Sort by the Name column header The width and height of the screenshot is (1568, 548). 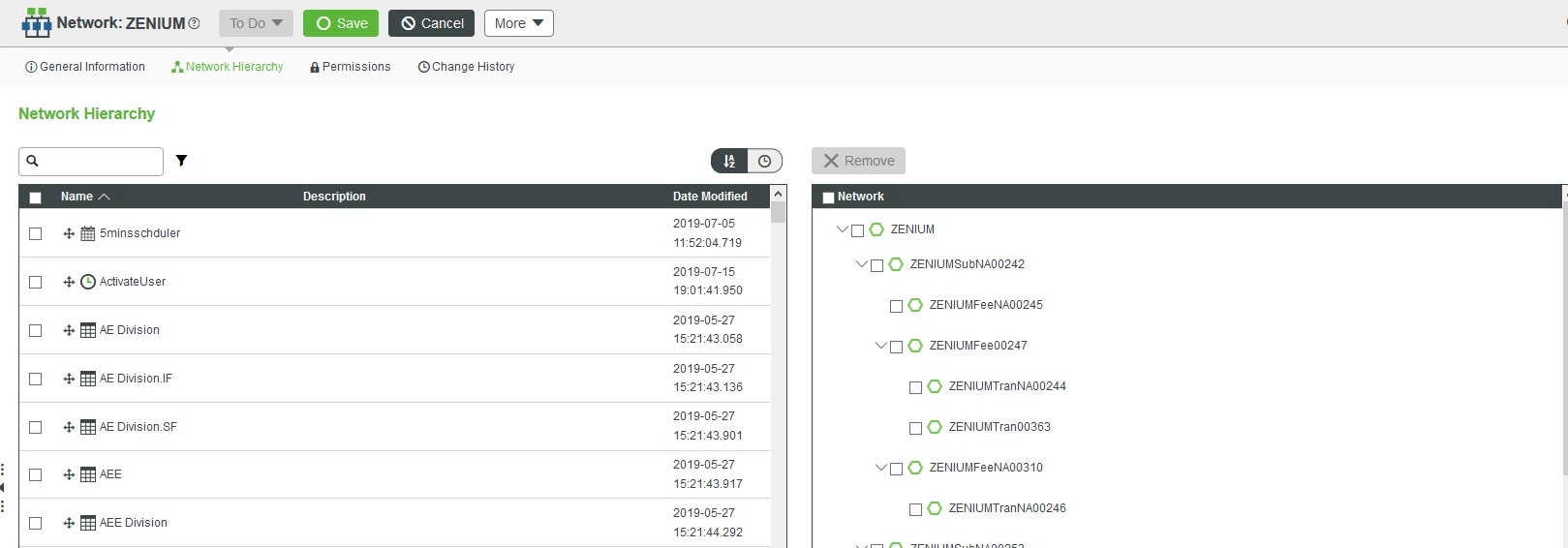pyautogui.click(x=85, y=197)
